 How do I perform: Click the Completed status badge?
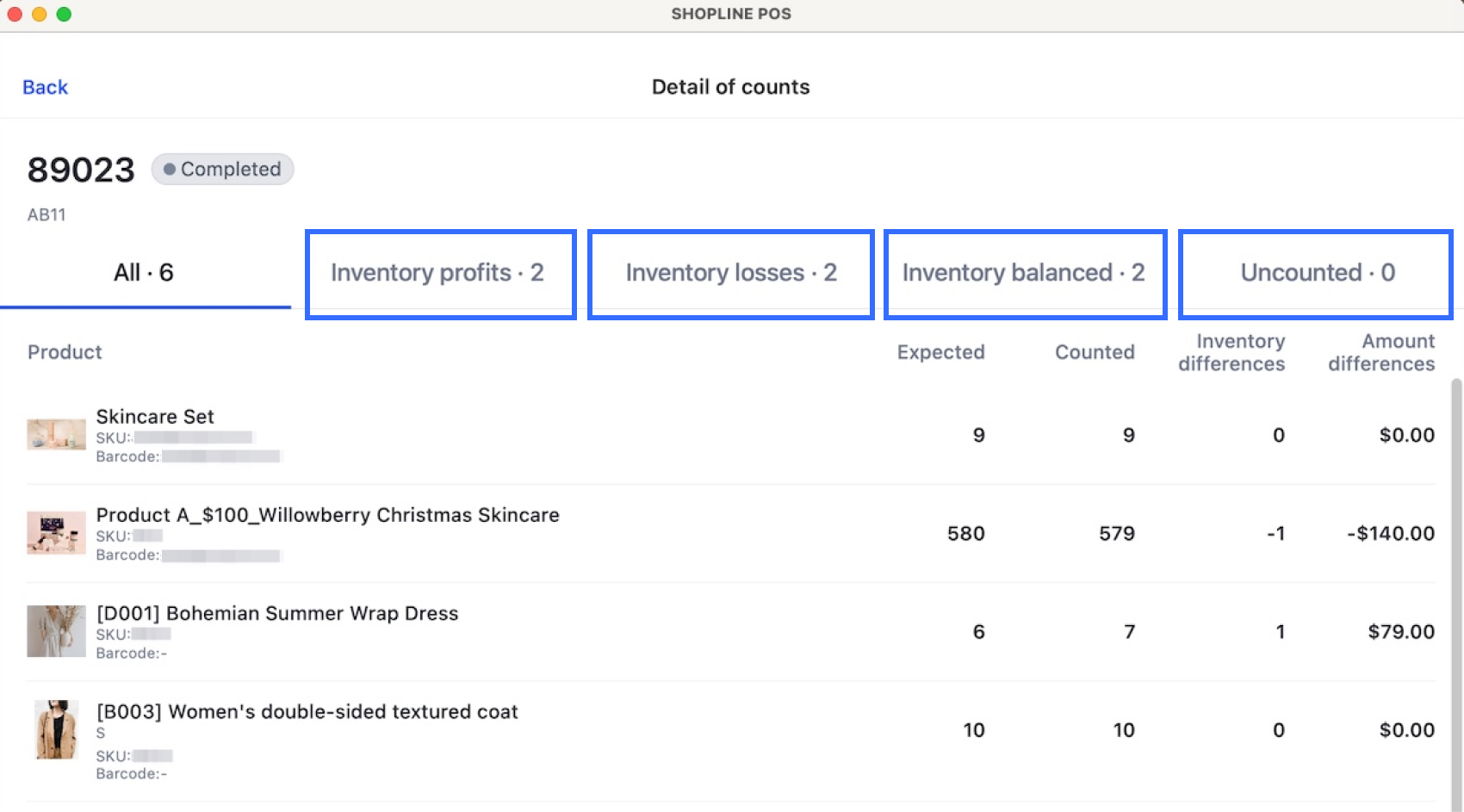pos(223,169)
